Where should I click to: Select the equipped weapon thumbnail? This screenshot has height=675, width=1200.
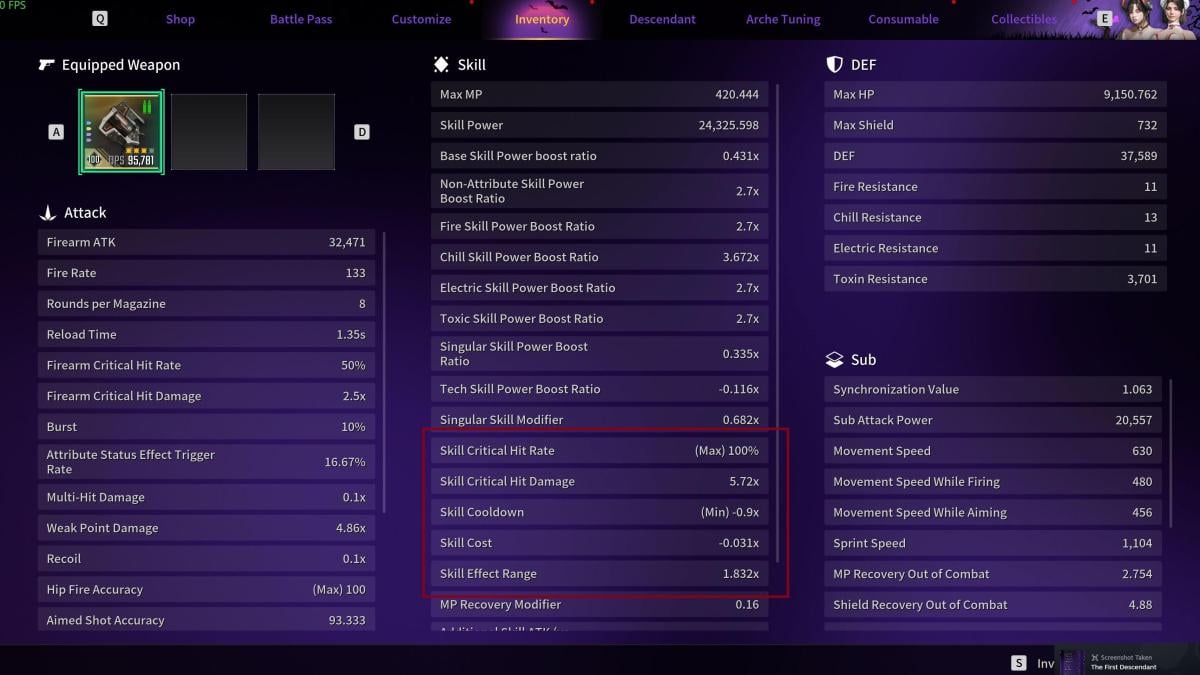click(x=121, y=131)
